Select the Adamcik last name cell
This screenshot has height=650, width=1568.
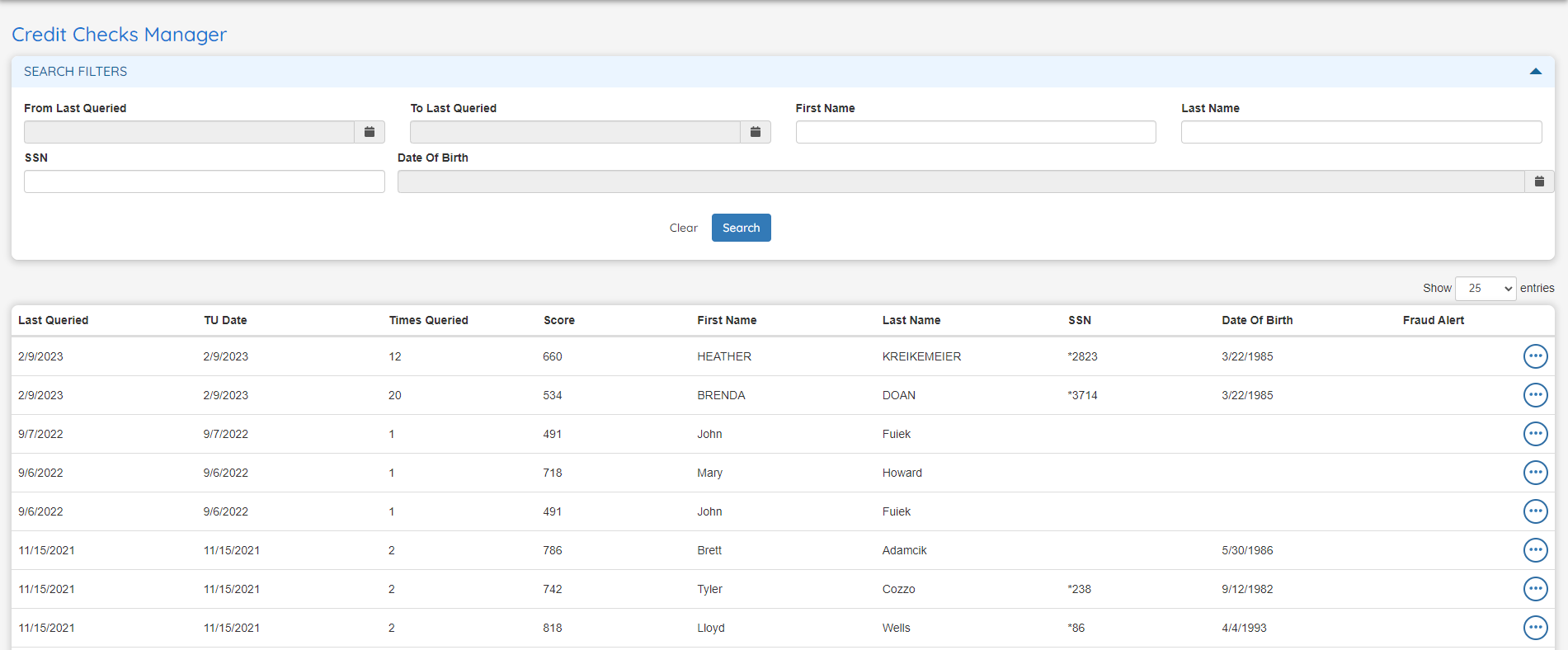click(905, 550)
